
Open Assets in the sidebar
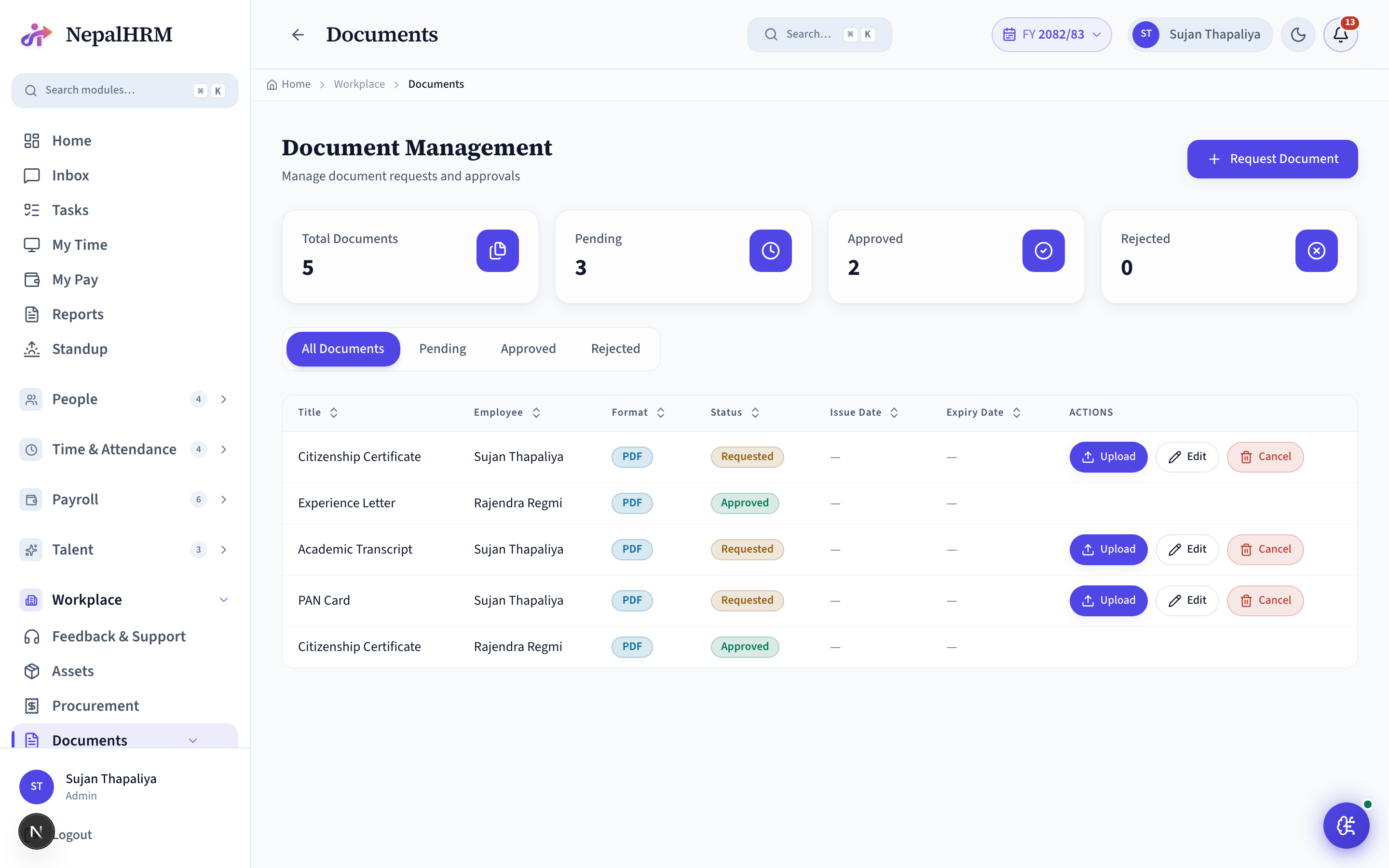pyautogui.click(x=124, y=671)
